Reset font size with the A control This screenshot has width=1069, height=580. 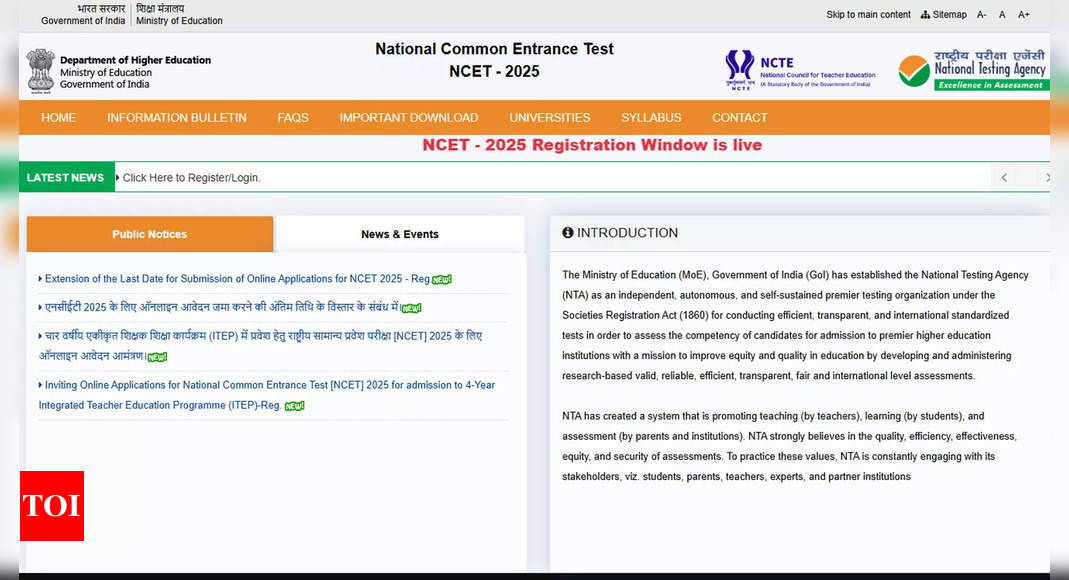[x=1001, y=14]
